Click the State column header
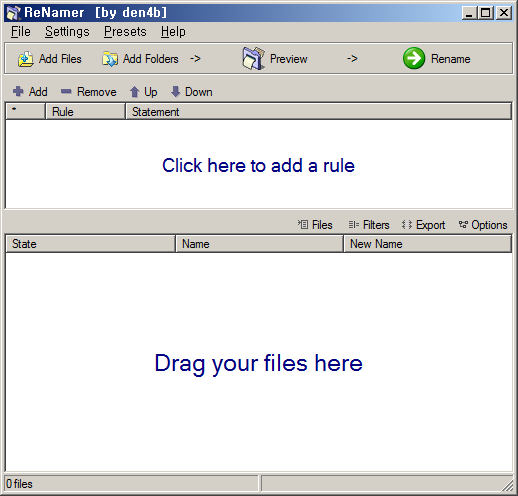Screen dimensions: 518x496 (x=91, y=244)
